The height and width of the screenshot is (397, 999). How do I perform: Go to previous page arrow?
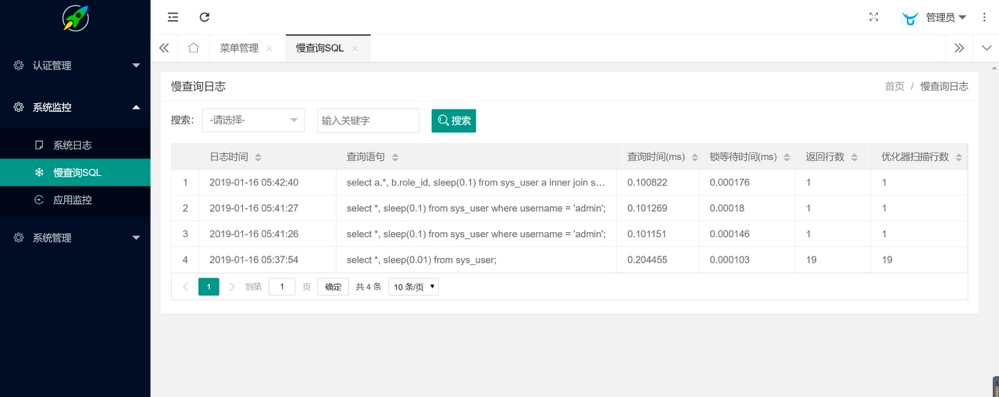185,287
